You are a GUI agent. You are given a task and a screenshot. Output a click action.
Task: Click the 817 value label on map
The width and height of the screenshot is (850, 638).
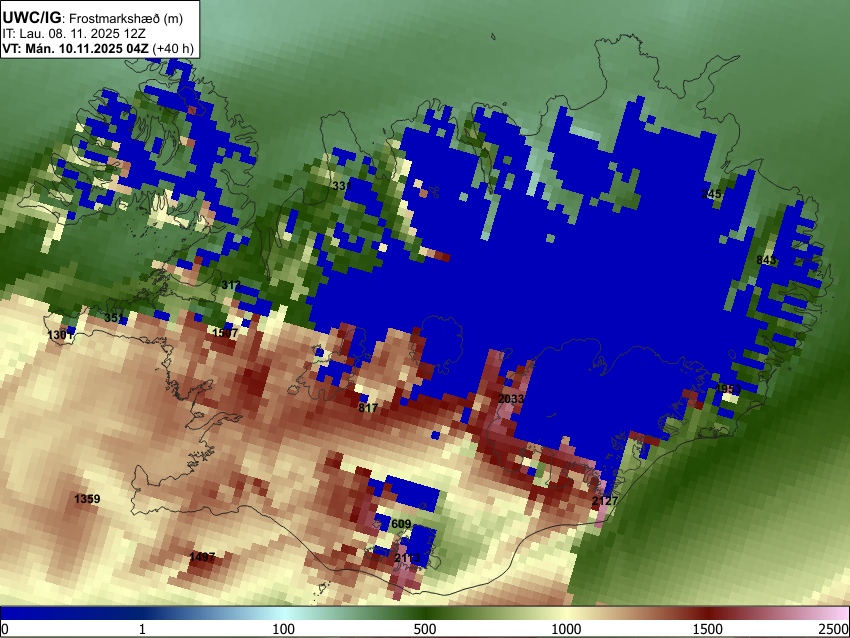368,408
